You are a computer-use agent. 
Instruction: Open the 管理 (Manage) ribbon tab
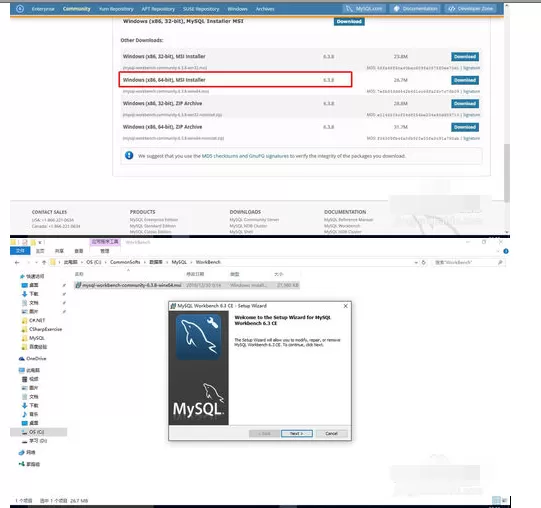click(x=105, y=251)
